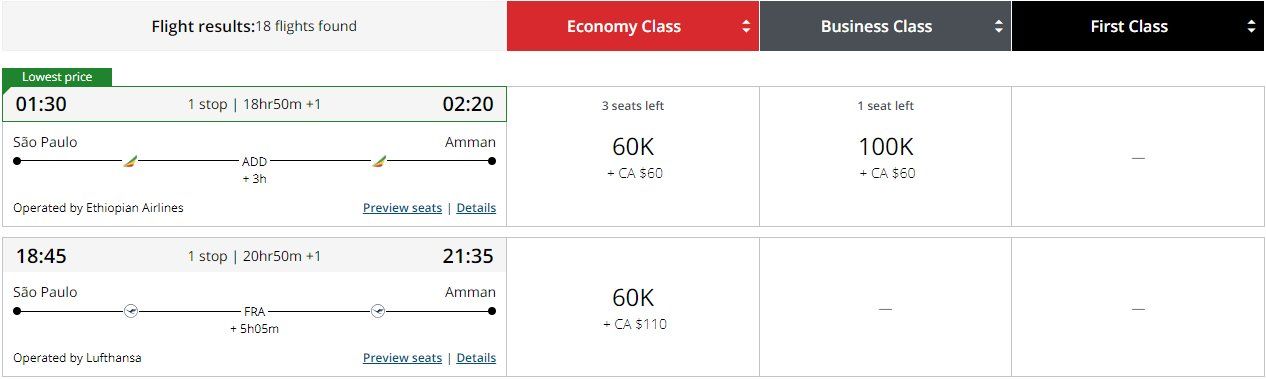The width and height of the screenshot is (1266, 379).
Task: Sort by Business Class arrows
Action: click(998, 27)
